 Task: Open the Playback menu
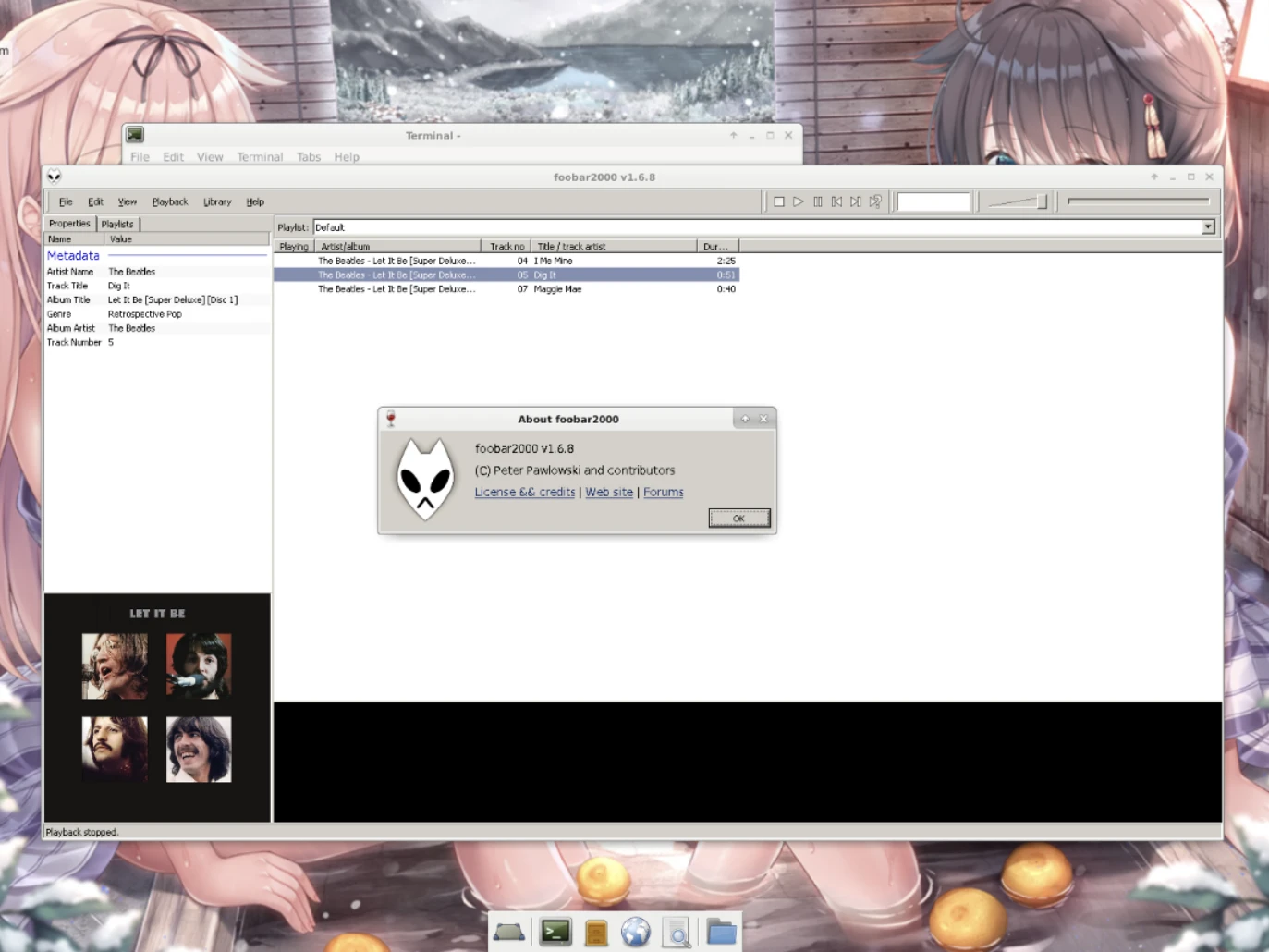tap(169, 202)
